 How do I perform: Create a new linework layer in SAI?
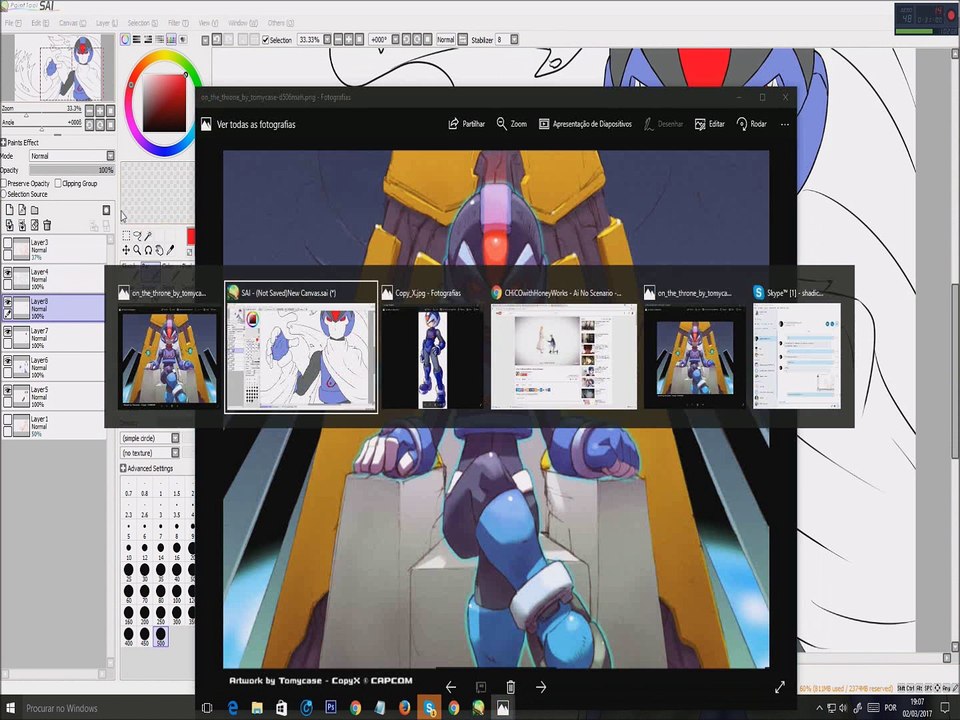[x=21, y=209]
